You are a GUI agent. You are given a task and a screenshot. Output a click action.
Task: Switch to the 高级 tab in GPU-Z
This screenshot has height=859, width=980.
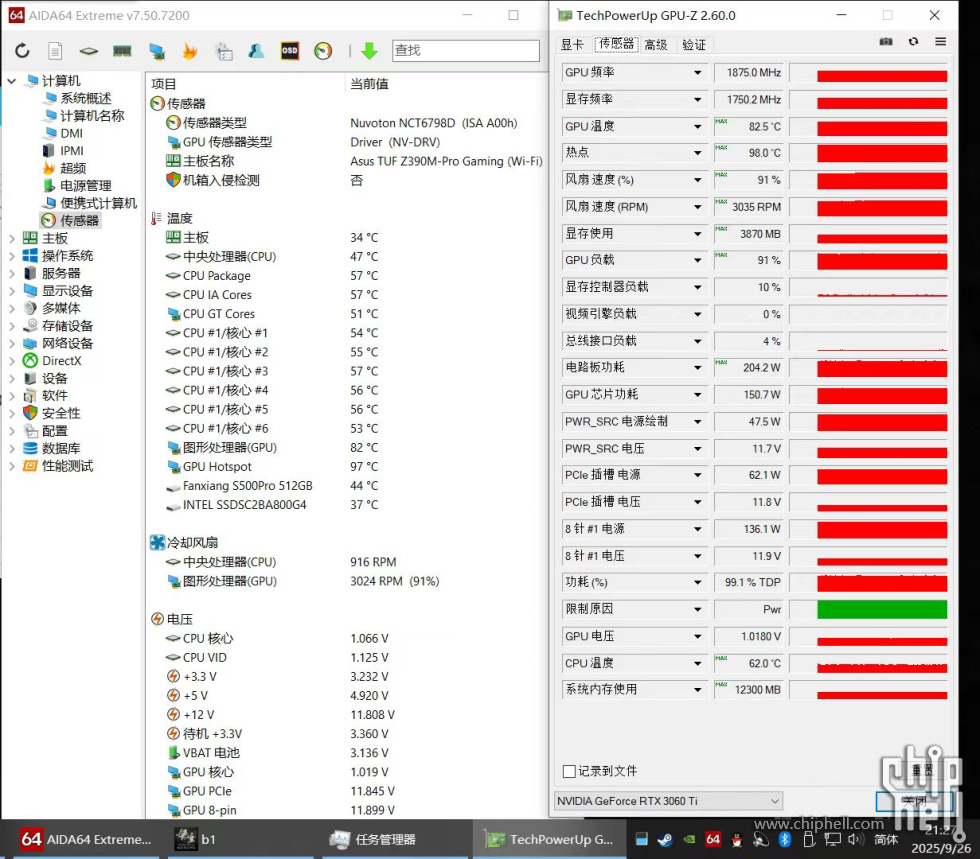click(656, 45)
